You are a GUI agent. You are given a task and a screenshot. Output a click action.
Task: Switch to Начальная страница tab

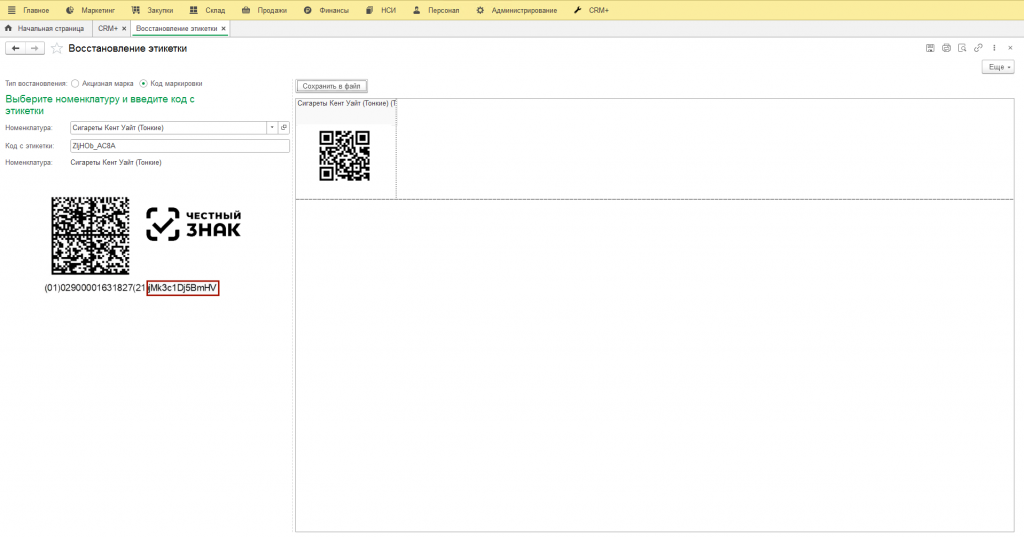(x=44, y=29)
